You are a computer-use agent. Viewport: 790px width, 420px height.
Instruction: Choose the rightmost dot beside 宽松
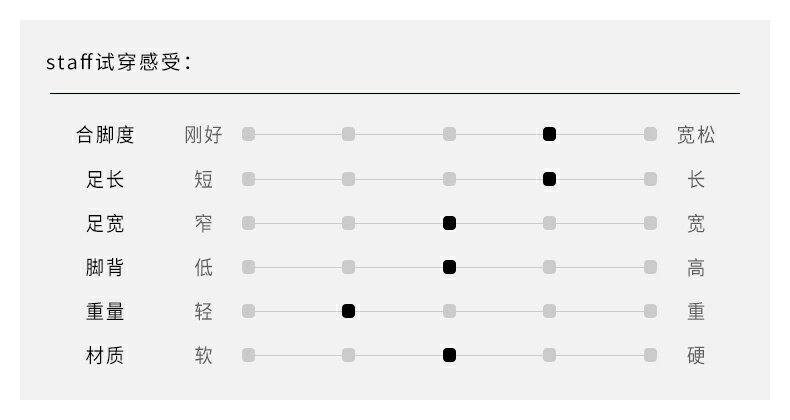point(650,134)
